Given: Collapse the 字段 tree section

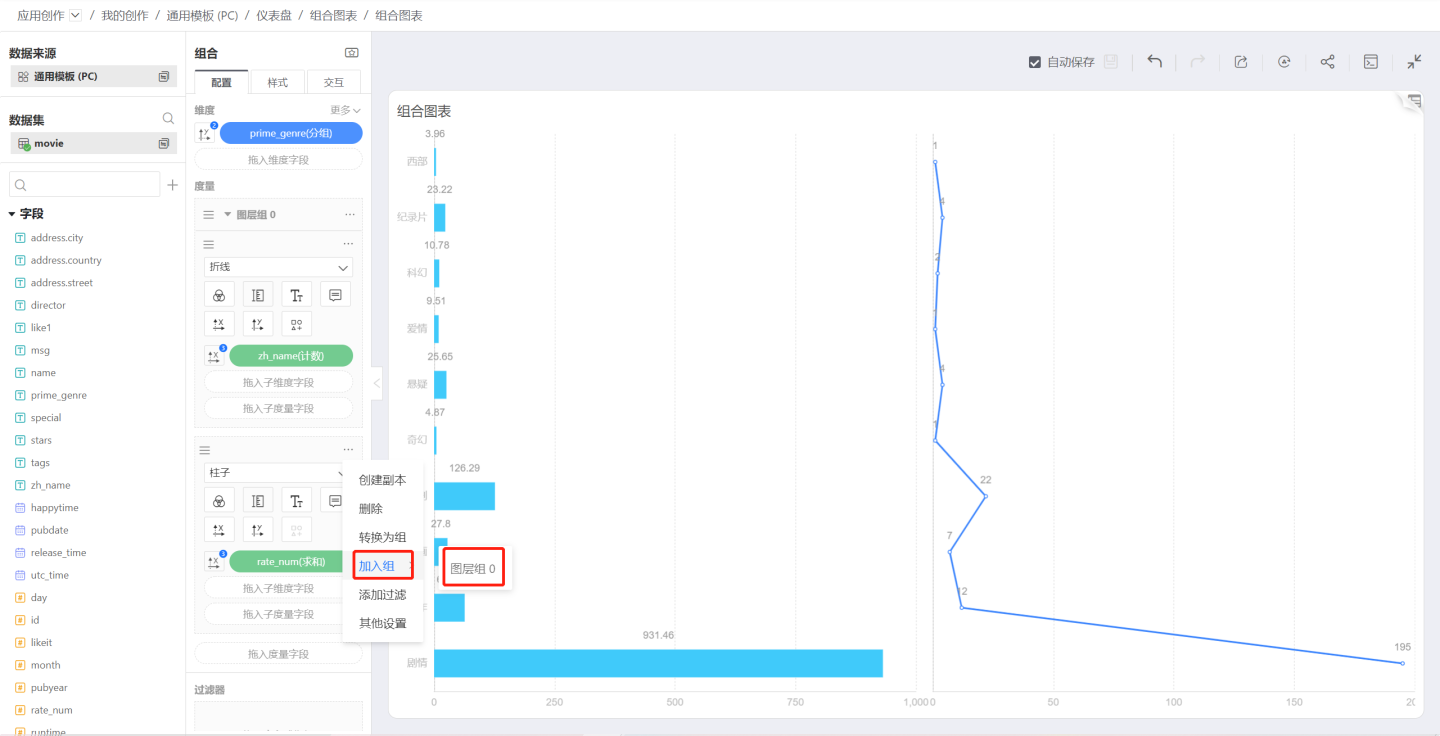Looking at the screenshot, I should click(x=12, y=214).
